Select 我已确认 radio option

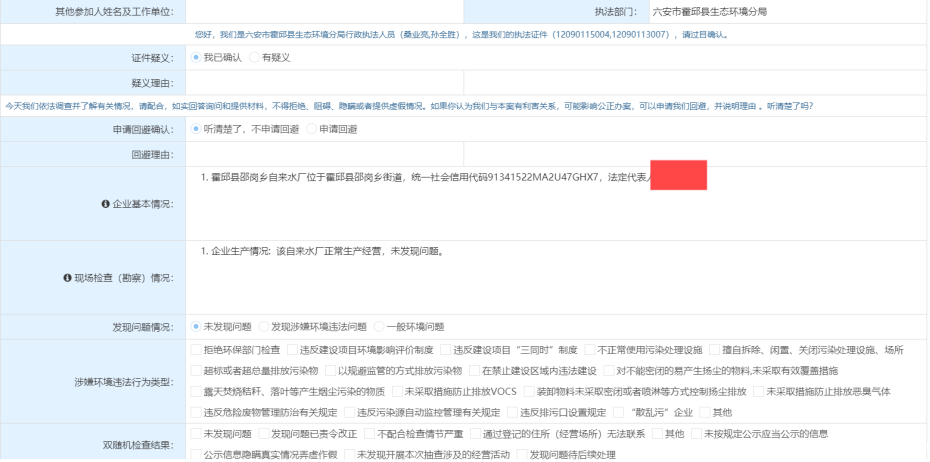tap(196, 58)
